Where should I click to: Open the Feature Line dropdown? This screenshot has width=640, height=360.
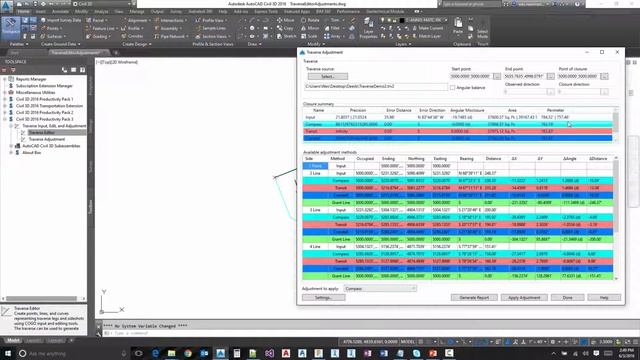click(x=102, y=28)
